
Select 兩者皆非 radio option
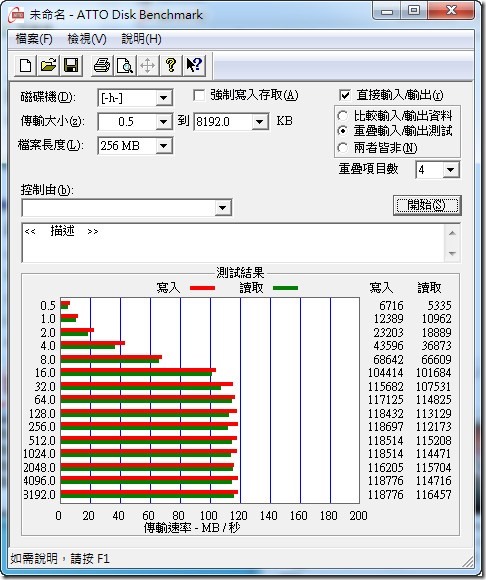(x=342, y=148)
